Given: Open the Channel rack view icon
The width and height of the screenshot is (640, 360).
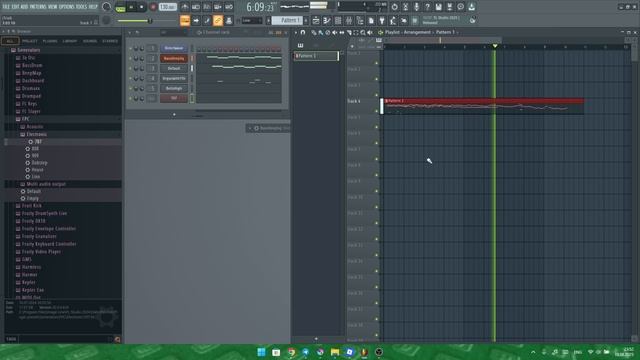Looking at the screenshot, I should pyautogui.click(x=338, y=20).
